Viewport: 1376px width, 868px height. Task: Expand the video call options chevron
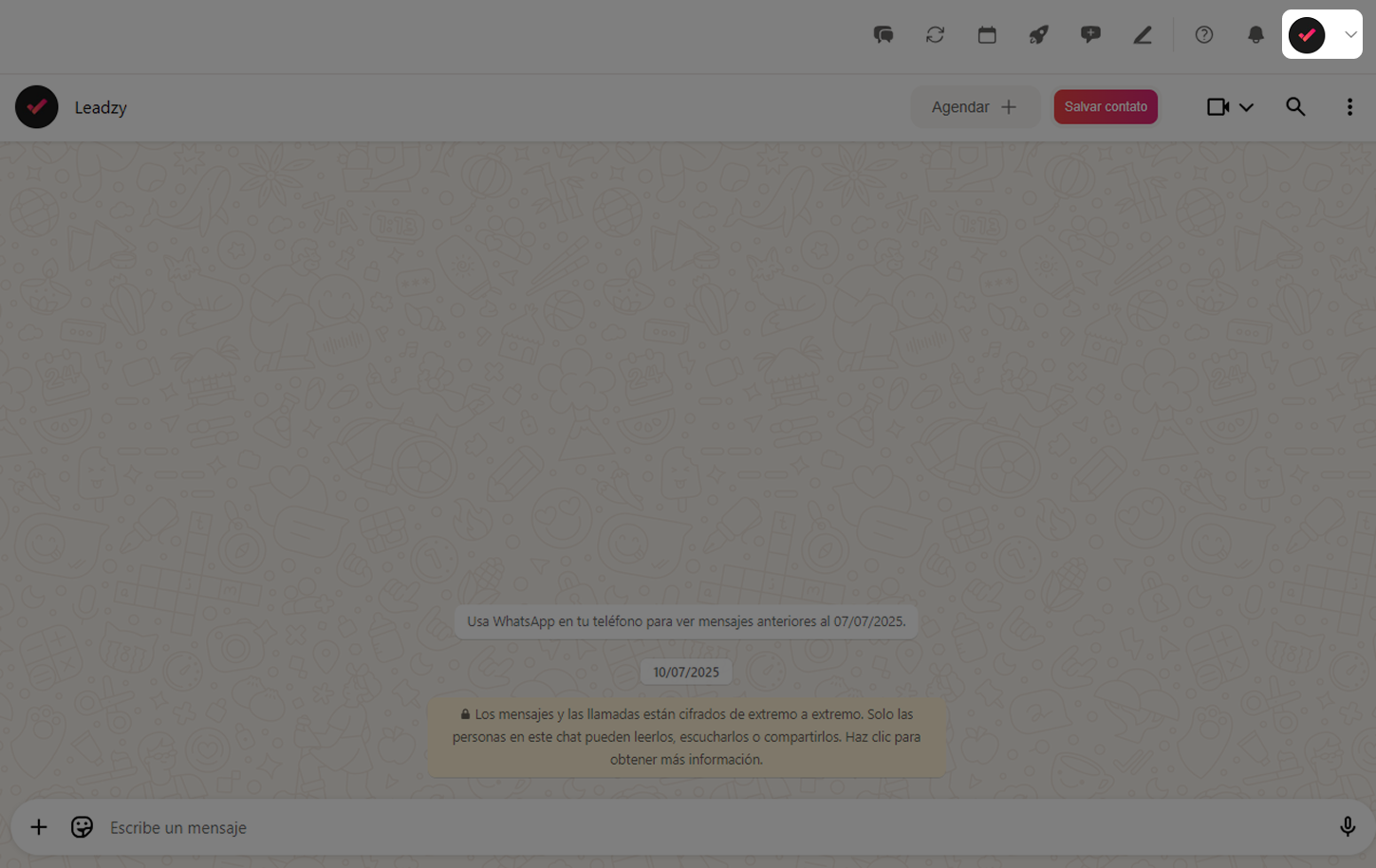click(x=1246, y=107)
